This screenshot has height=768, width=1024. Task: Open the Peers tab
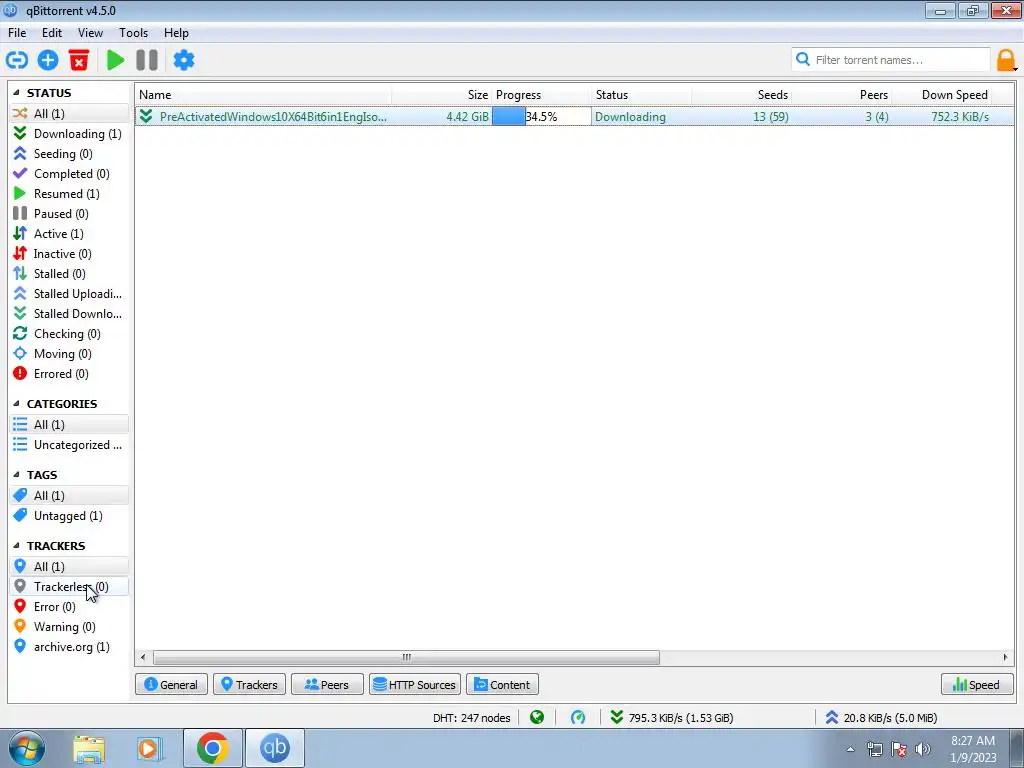327,684
